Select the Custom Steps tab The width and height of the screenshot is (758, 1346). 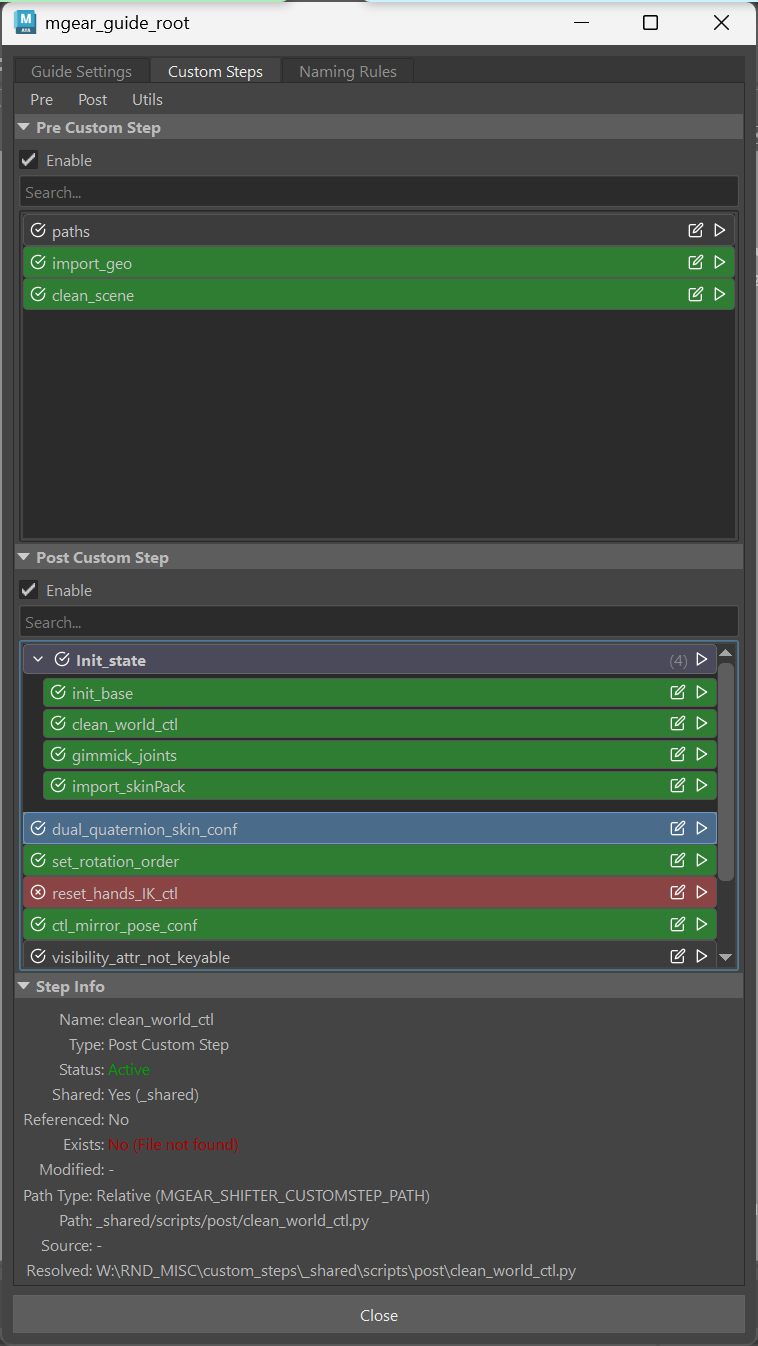tap(215, 72)
